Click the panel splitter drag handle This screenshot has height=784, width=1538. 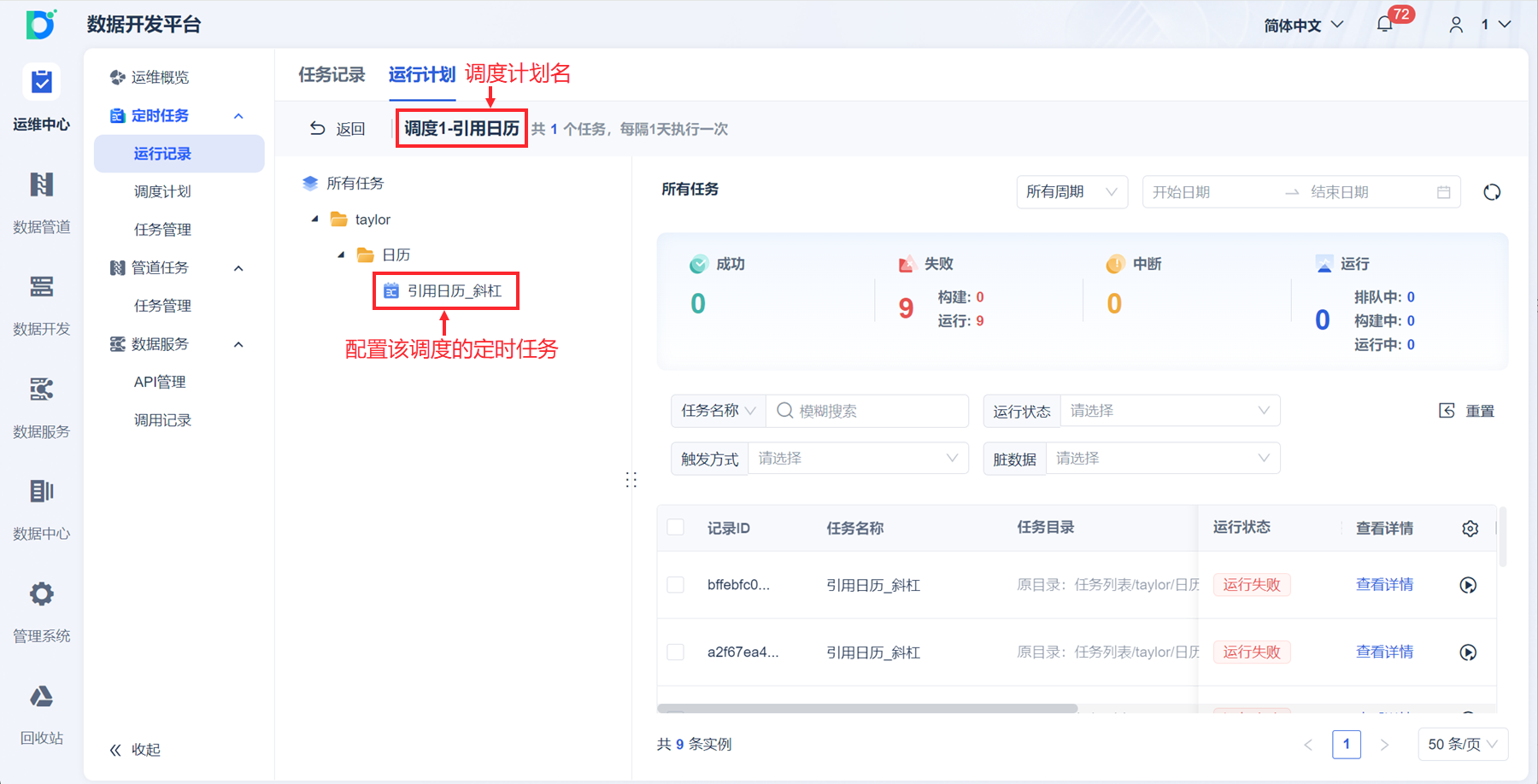click(x=631, y=480)
